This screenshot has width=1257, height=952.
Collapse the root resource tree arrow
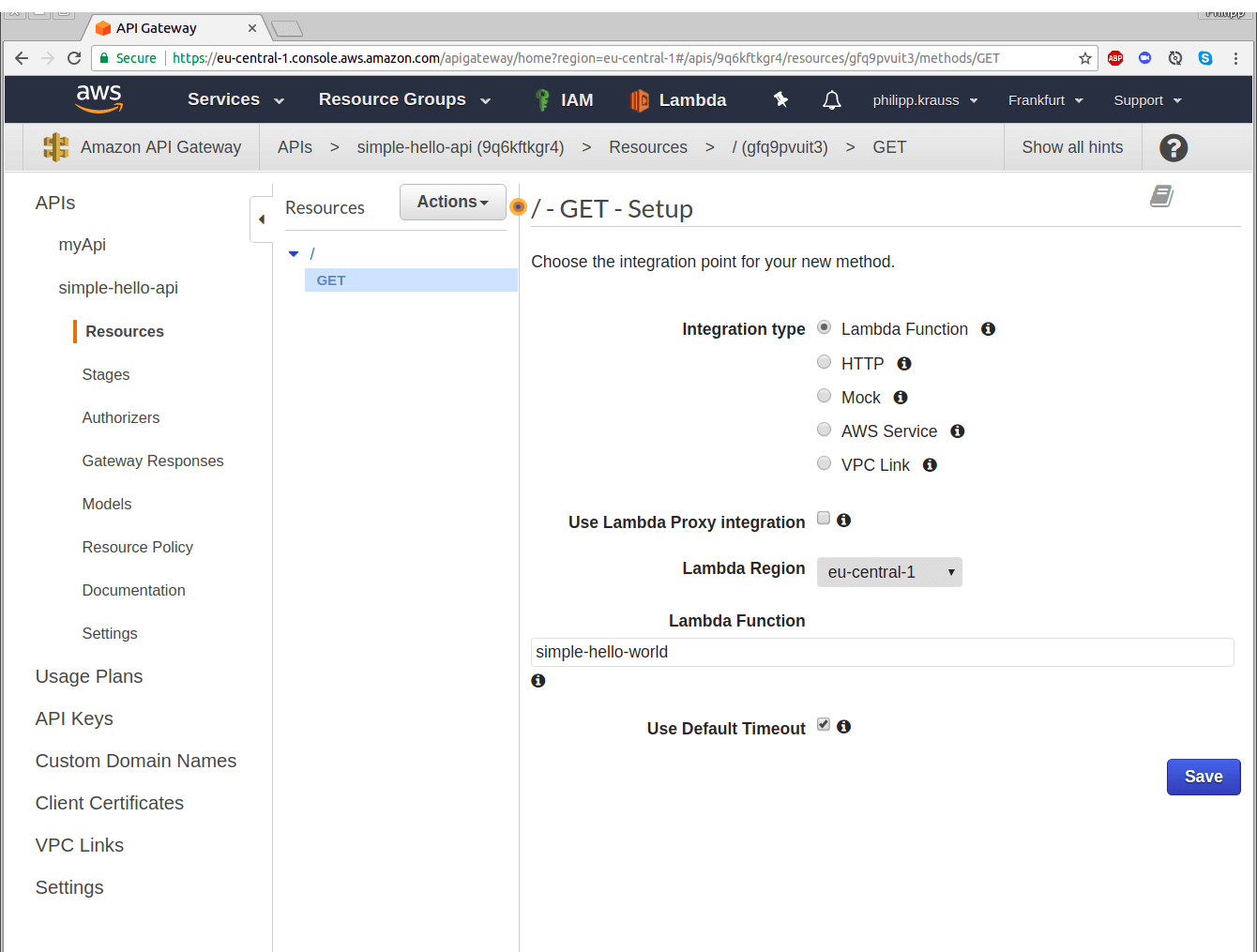[x=294, y=254]
